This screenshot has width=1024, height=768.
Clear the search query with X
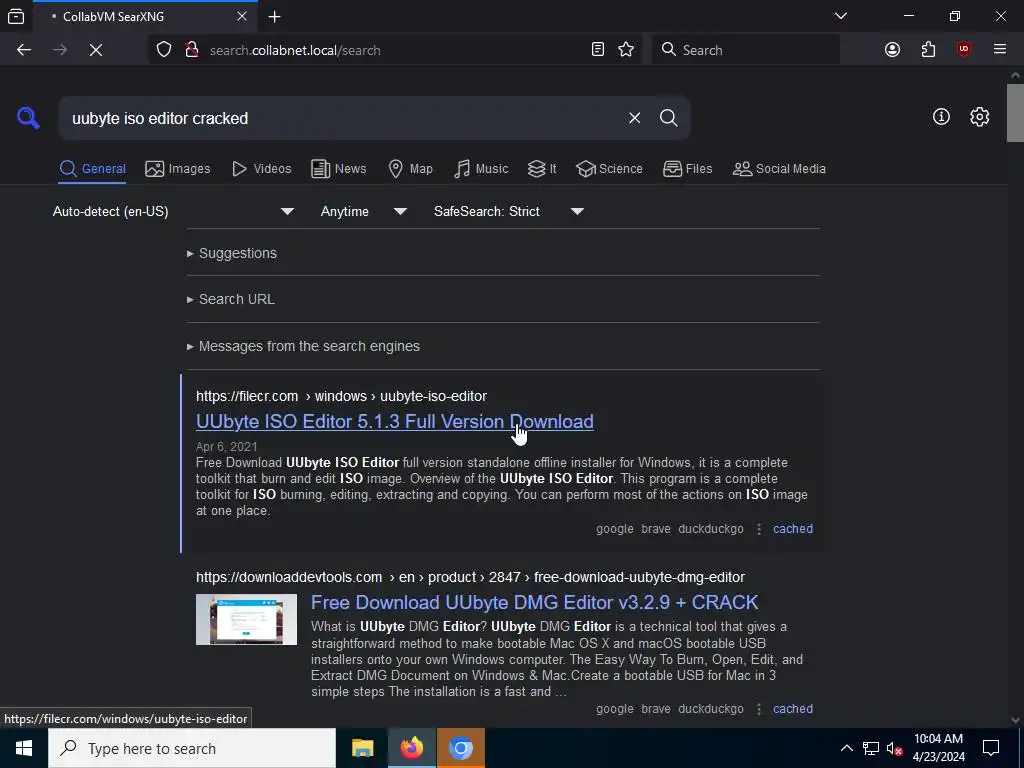[x=634, y=118]
